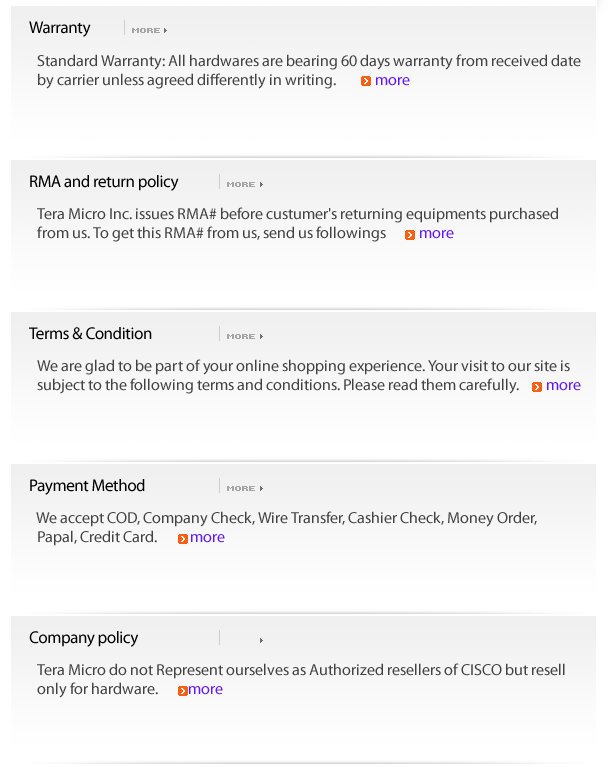
Task: Read more about Terms and conditions paragraph
Action: (563, 385)
